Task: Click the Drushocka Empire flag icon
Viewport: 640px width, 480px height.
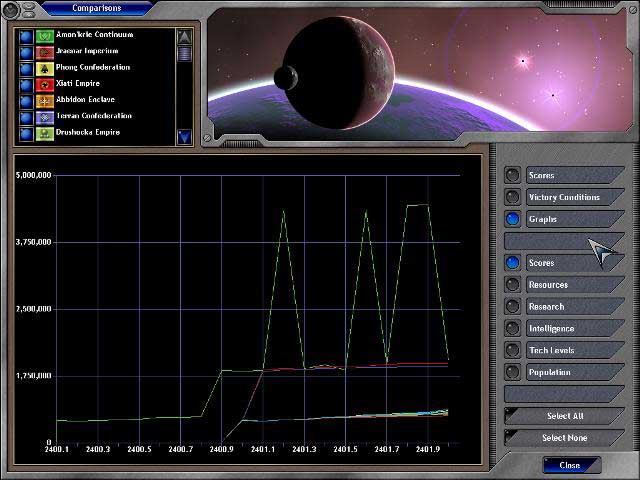Action: [x=45, y=132]
